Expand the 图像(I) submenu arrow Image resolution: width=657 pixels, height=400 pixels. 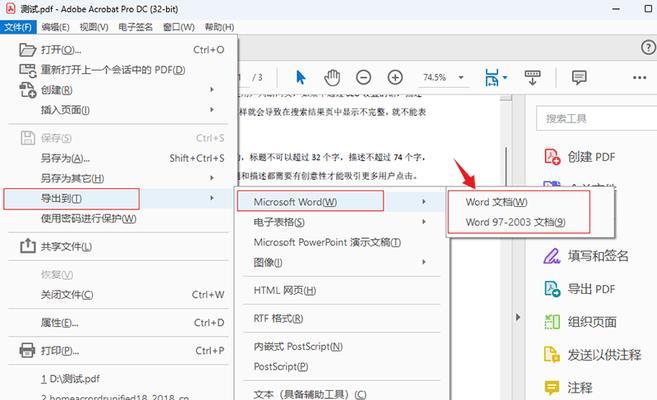[424, 262]
